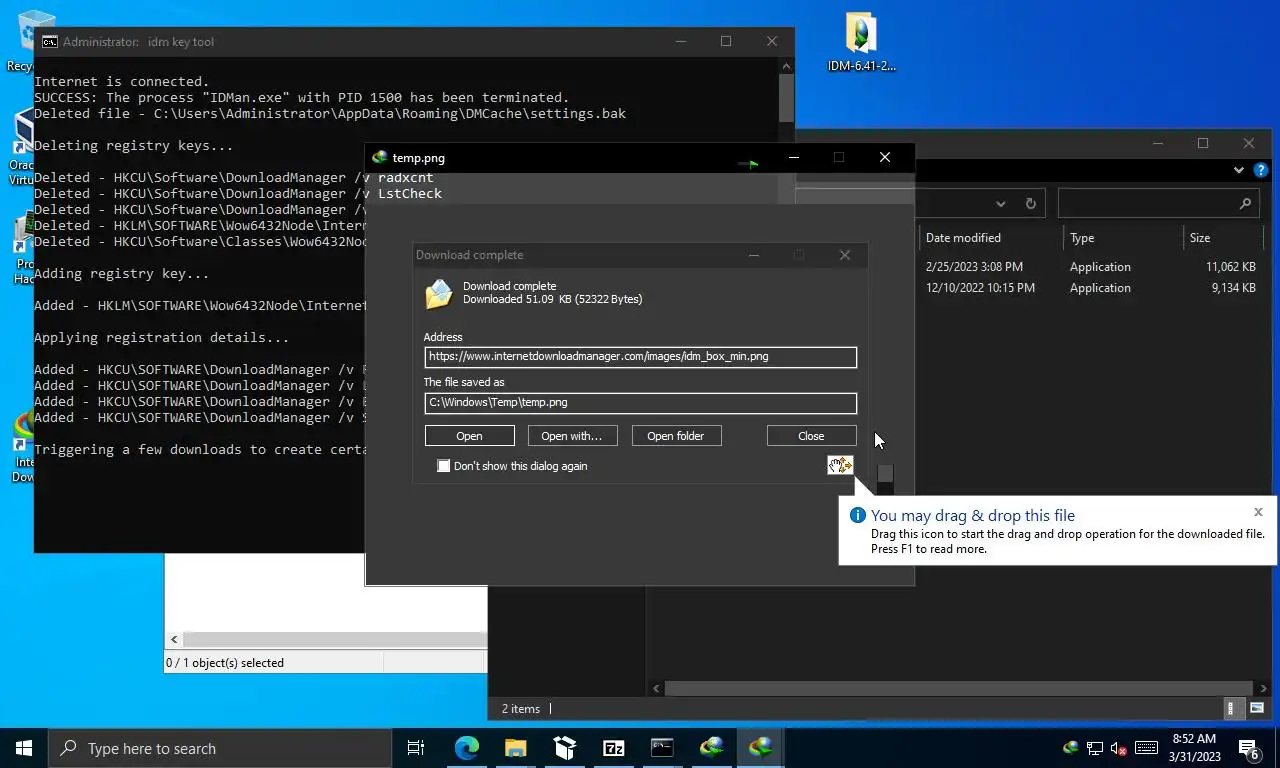Open Microsoft Edge from the taskbar
Viewport: 1280px width, 768px height.
click(466, 748)
